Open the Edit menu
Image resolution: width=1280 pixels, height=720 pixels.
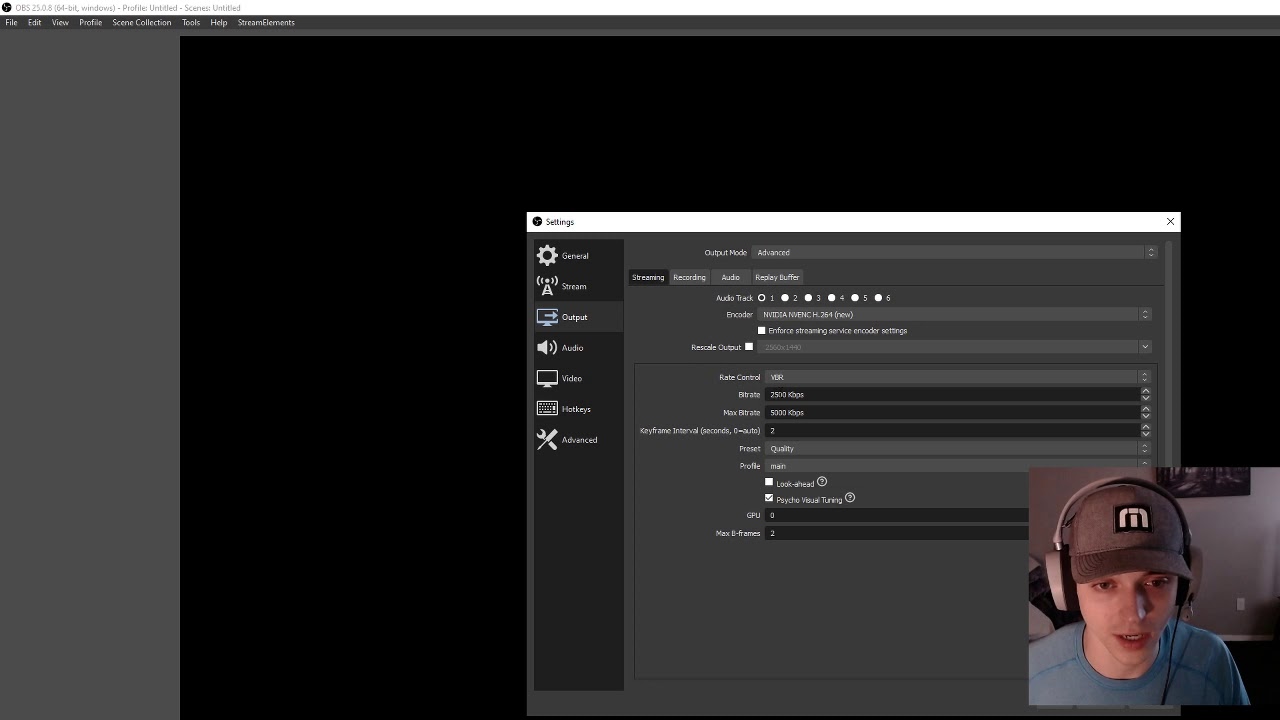point(35,22)
